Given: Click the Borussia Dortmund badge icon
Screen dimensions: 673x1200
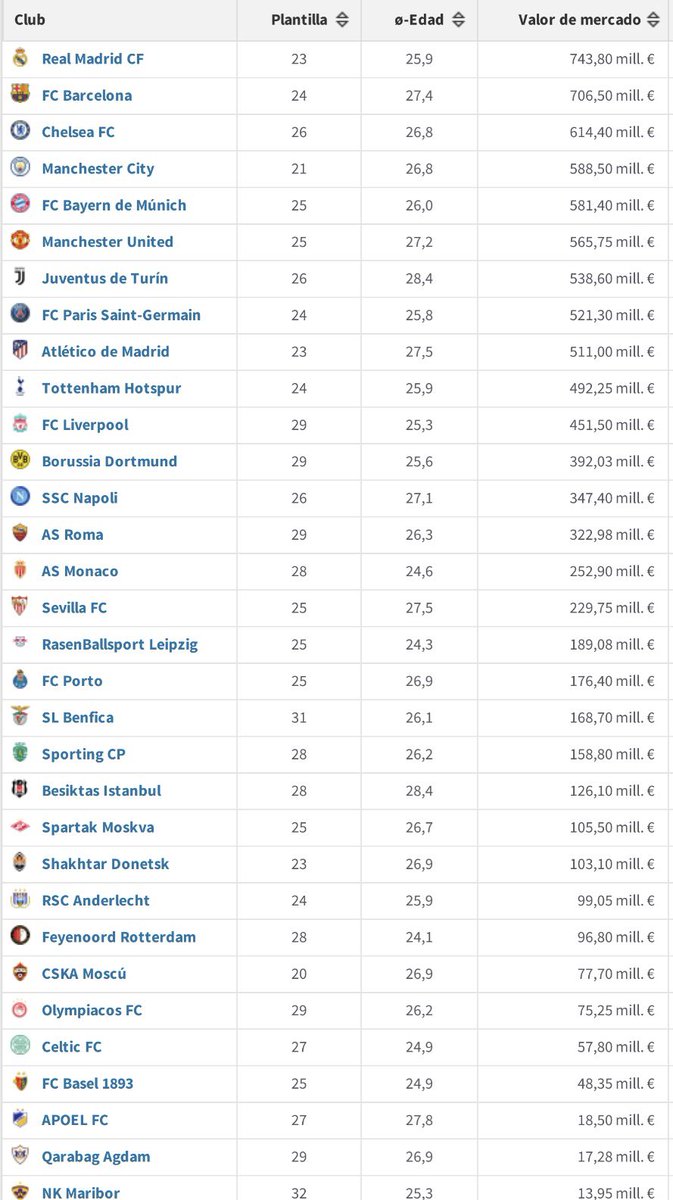Looking at the screenshot, I should coord(20,461).
